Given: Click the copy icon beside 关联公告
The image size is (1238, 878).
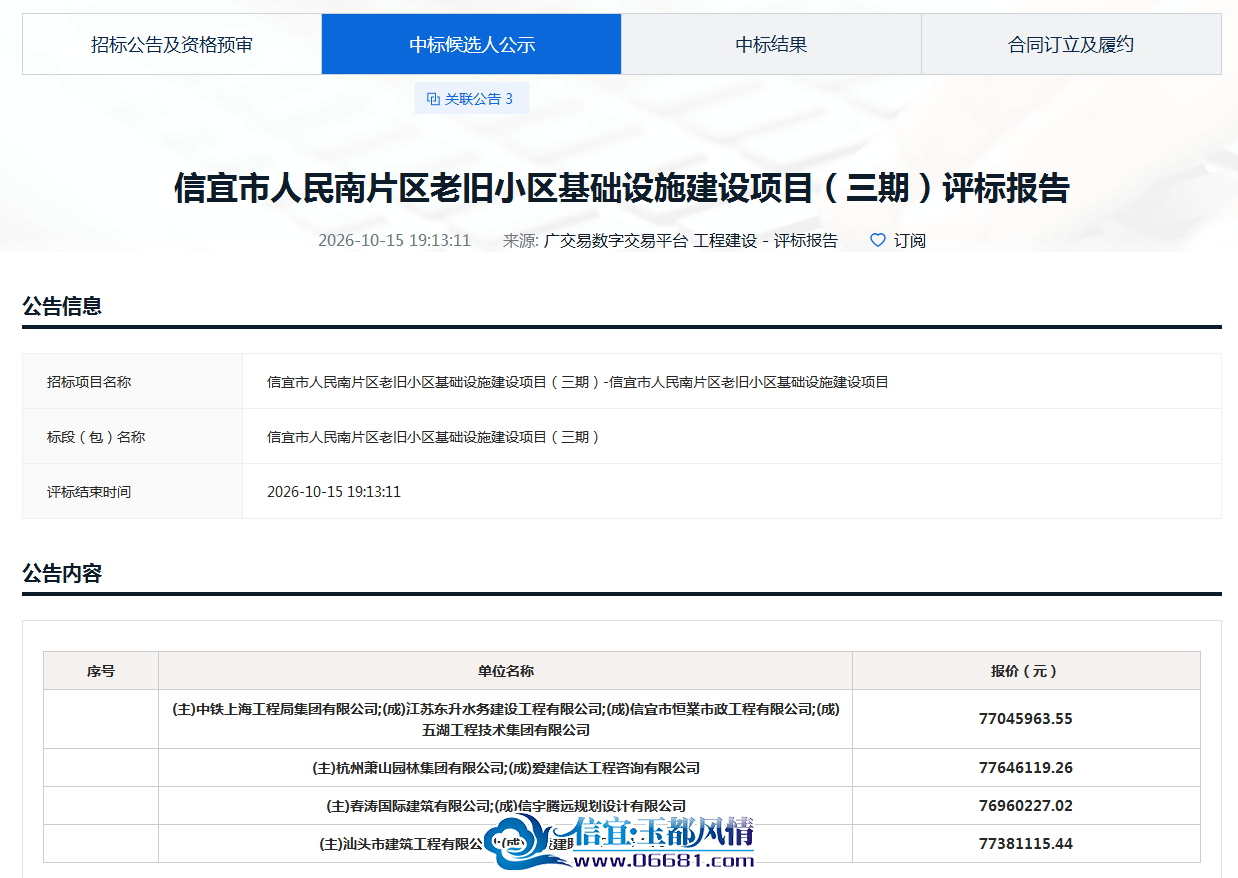Looking at the screenshot, I should coord(433,99).
